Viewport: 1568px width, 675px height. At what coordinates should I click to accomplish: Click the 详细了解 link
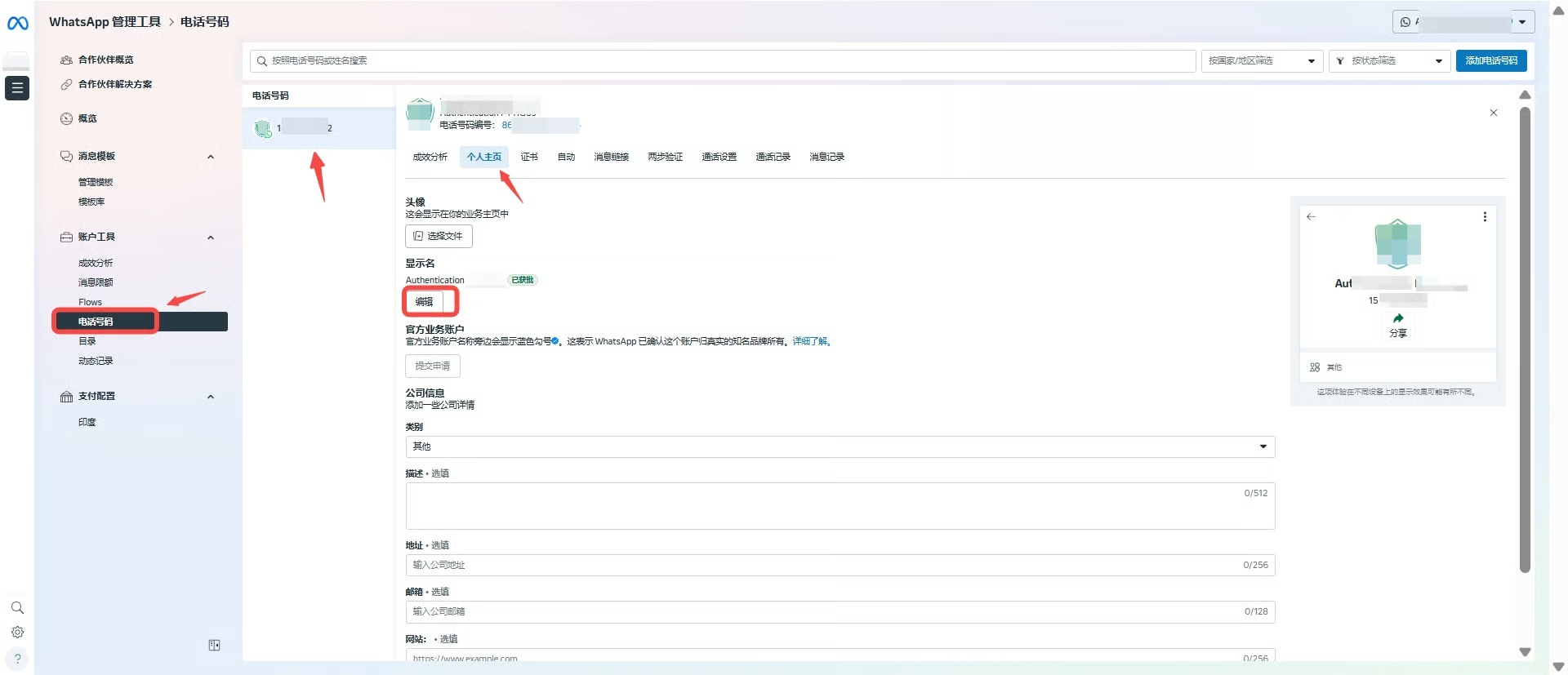pyautogui.click(x=810, y=342)
